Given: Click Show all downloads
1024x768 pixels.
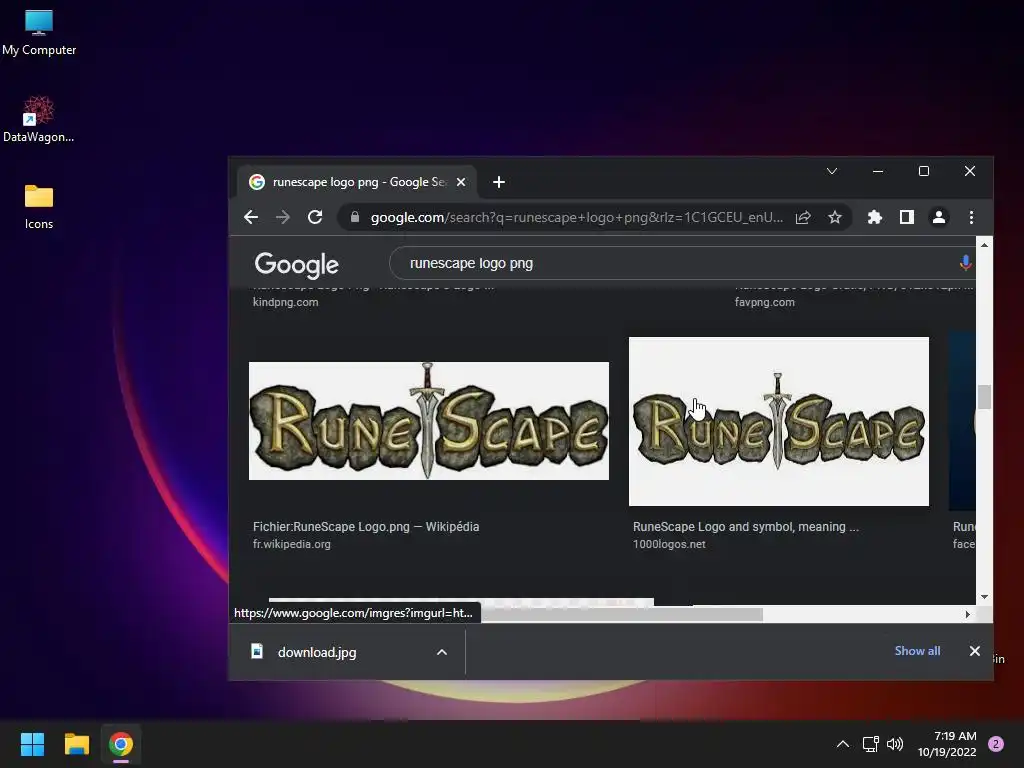Looking at the screenshot, I should click(x=917, y=651).
